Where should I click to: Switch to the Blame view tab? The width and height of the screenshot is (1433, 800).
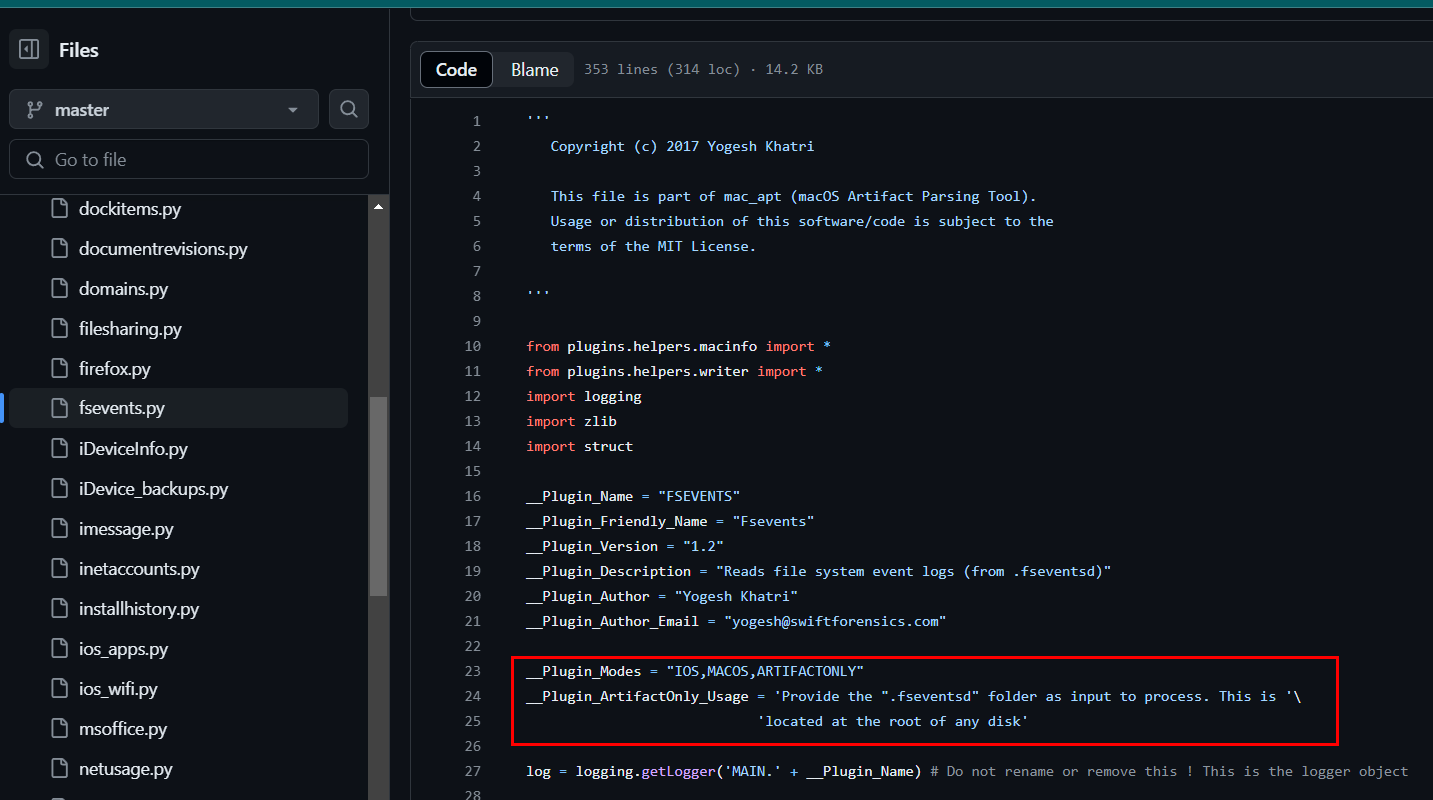pos(534,70)
